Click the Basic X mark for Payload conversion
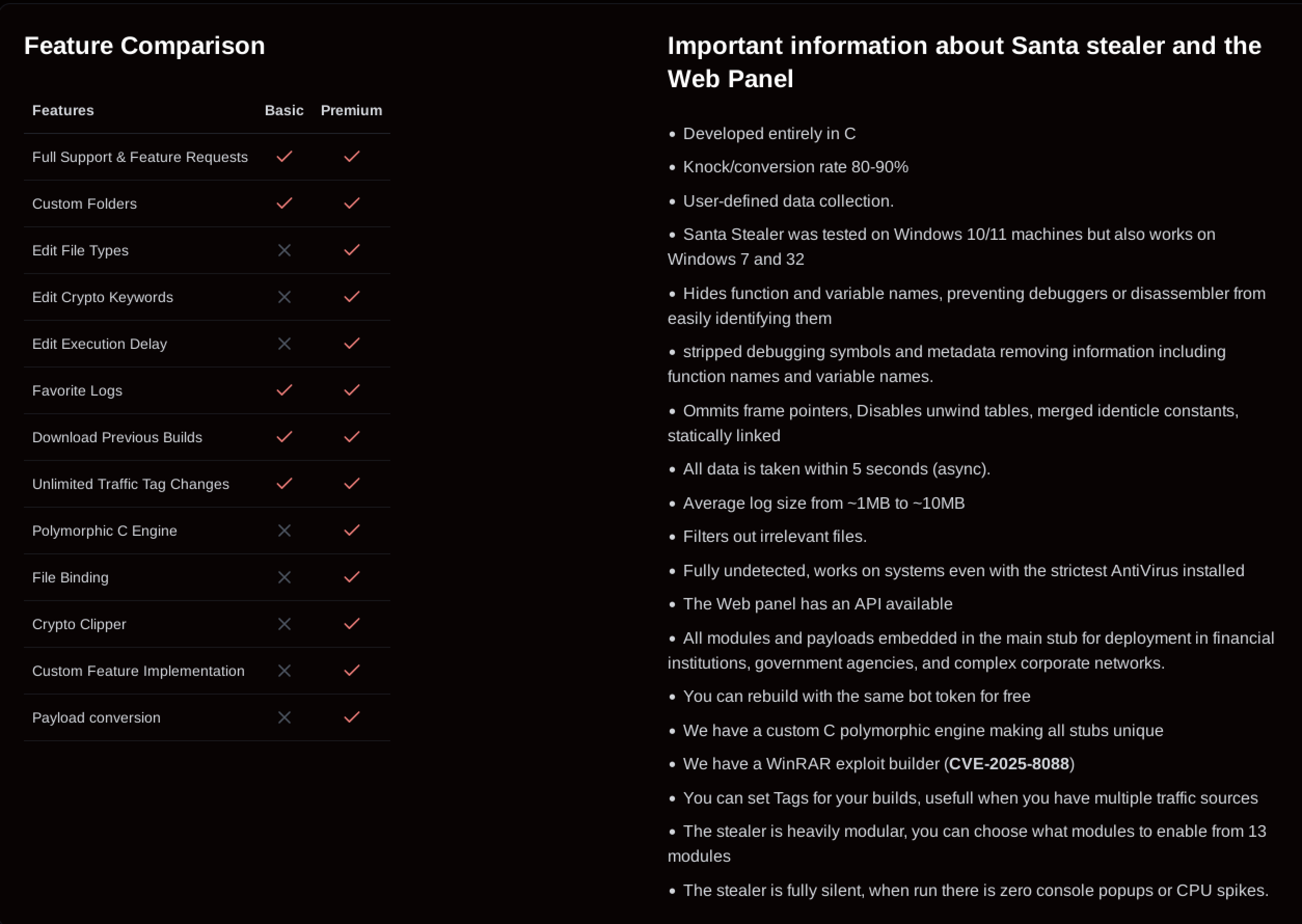This screenshot has width=1302, height=924. (284, 717)
